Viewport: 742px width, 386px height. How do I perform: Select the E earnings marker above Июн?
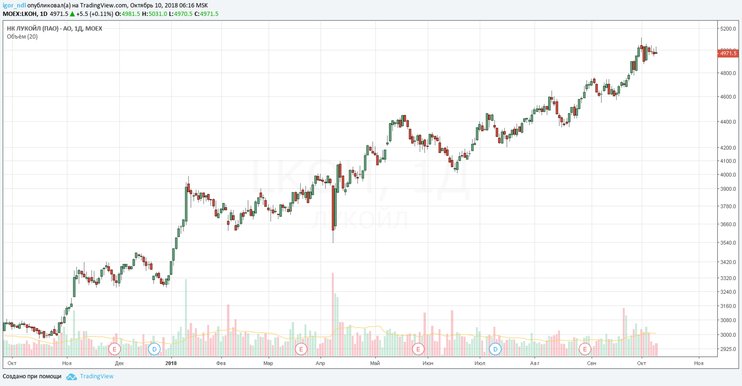418,349
